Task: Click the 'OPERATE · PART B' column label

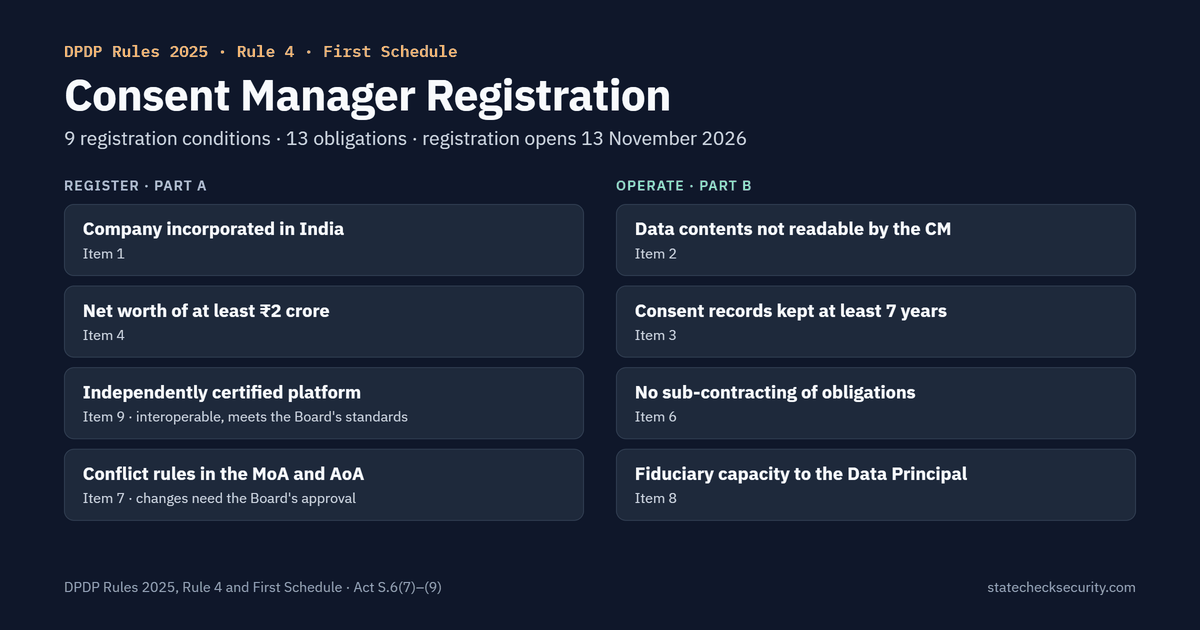Action: [x=684, y=186]
